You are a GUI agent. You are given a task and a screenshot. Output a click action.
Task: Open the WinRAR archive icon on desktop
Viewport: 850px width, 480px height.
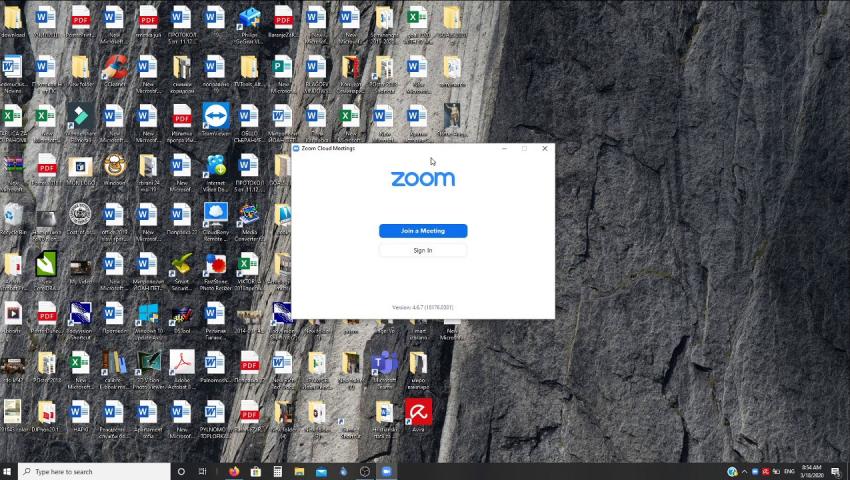click(13, 170)
